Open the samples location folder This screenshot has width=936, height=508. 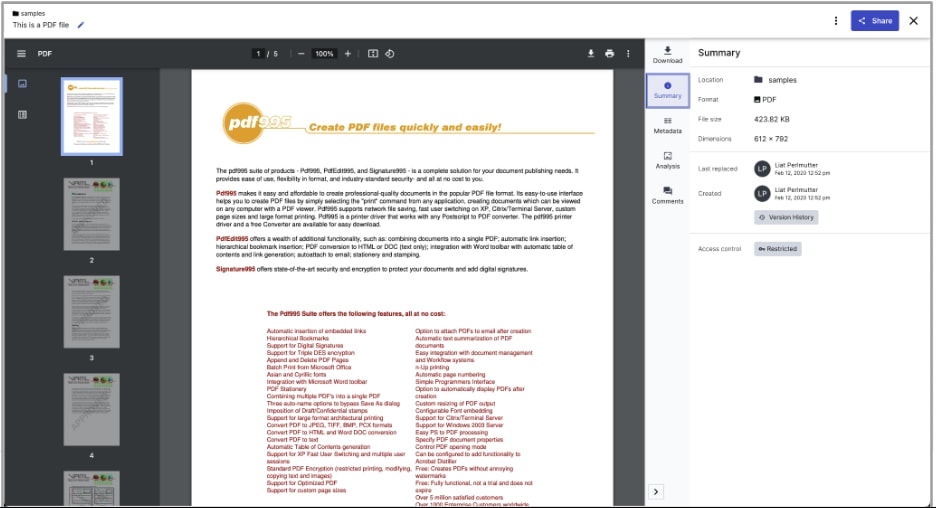775,80
